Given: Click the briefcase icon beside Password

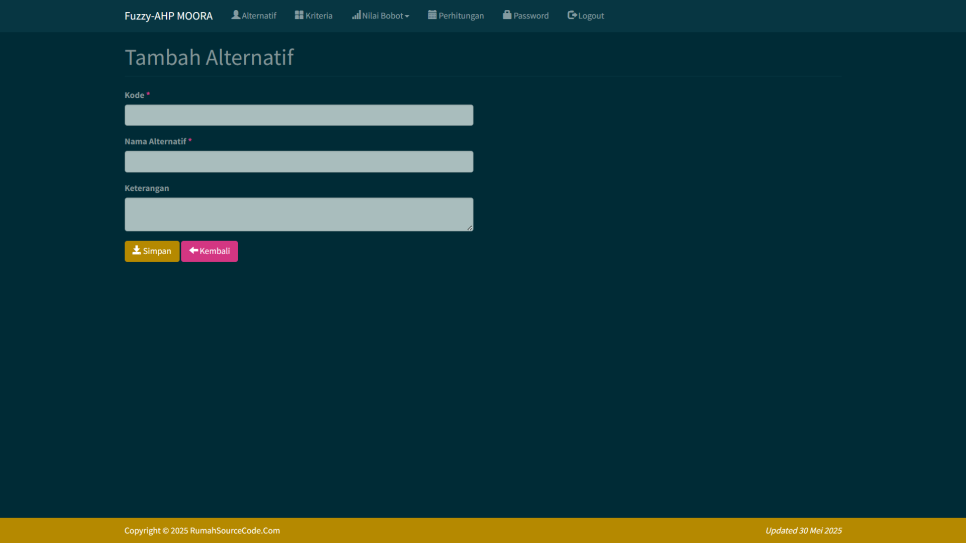Looking at the screenshot, I should (x=507, y=15).
